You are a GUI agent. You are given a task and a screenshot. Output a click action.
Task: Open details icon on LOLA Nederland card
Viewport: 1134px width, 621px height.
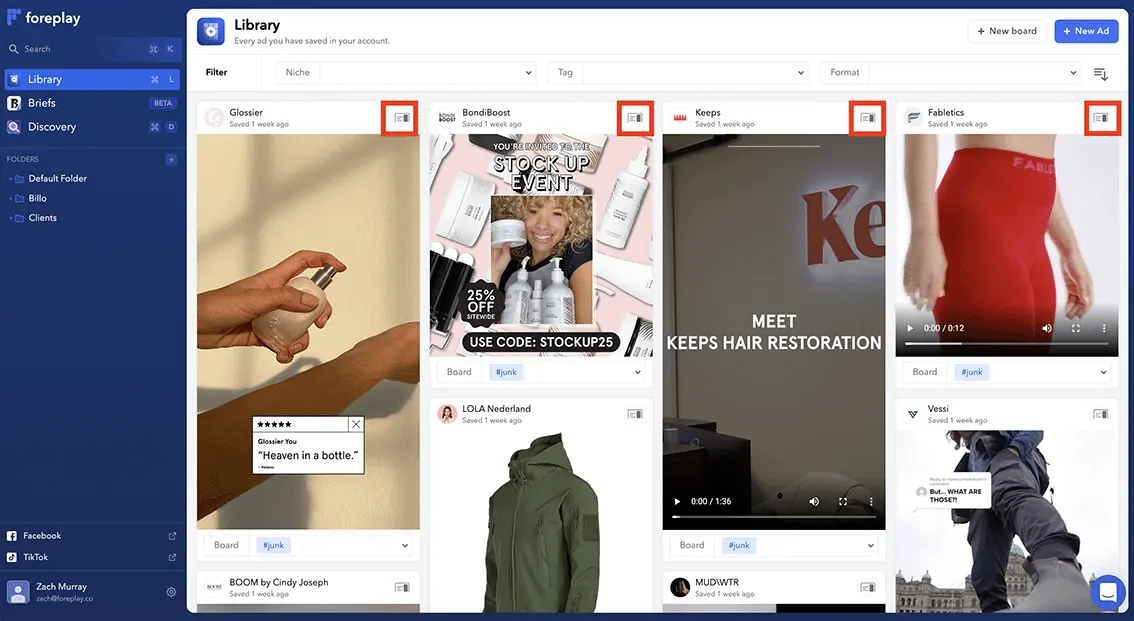[x=635, y=414]
